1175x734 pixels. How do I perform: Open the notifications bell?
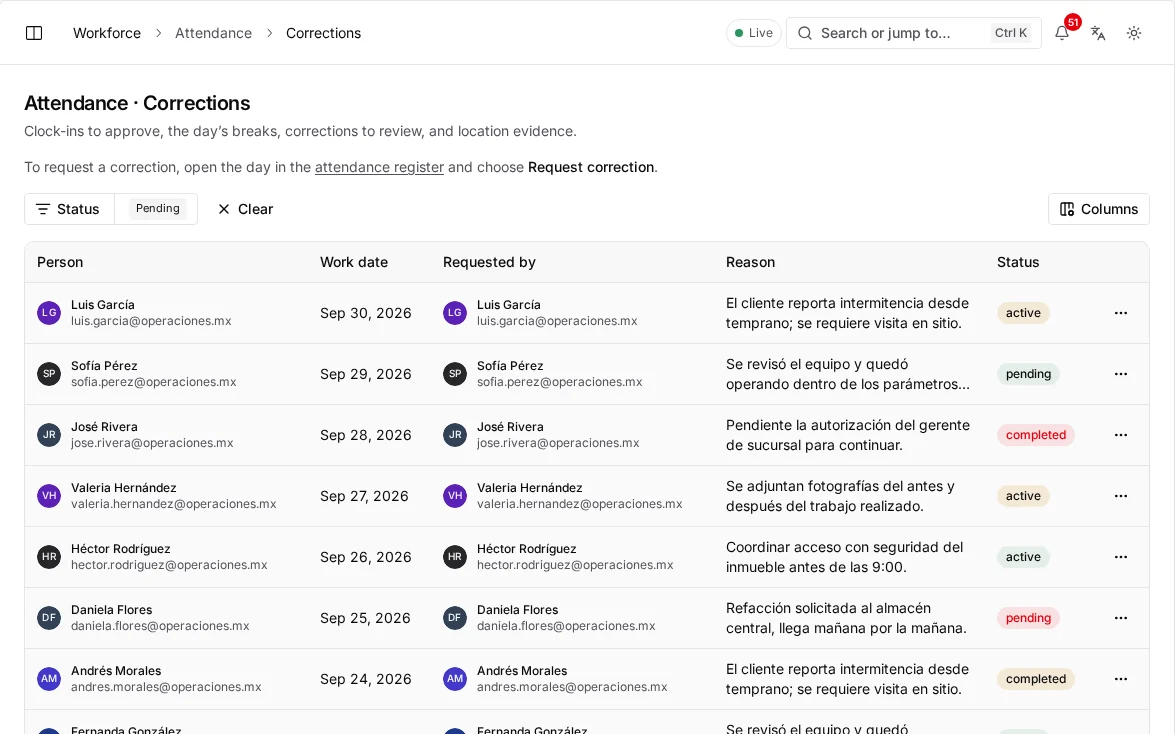tap(1062, 33)
